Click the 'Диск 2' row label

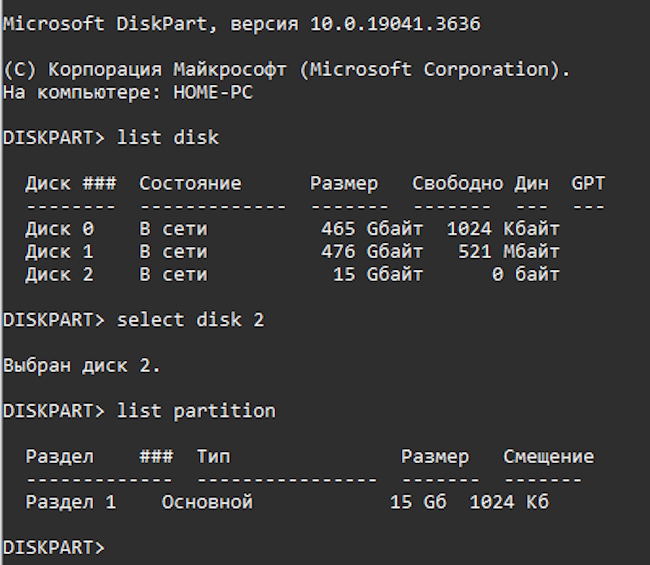(60, 275)
